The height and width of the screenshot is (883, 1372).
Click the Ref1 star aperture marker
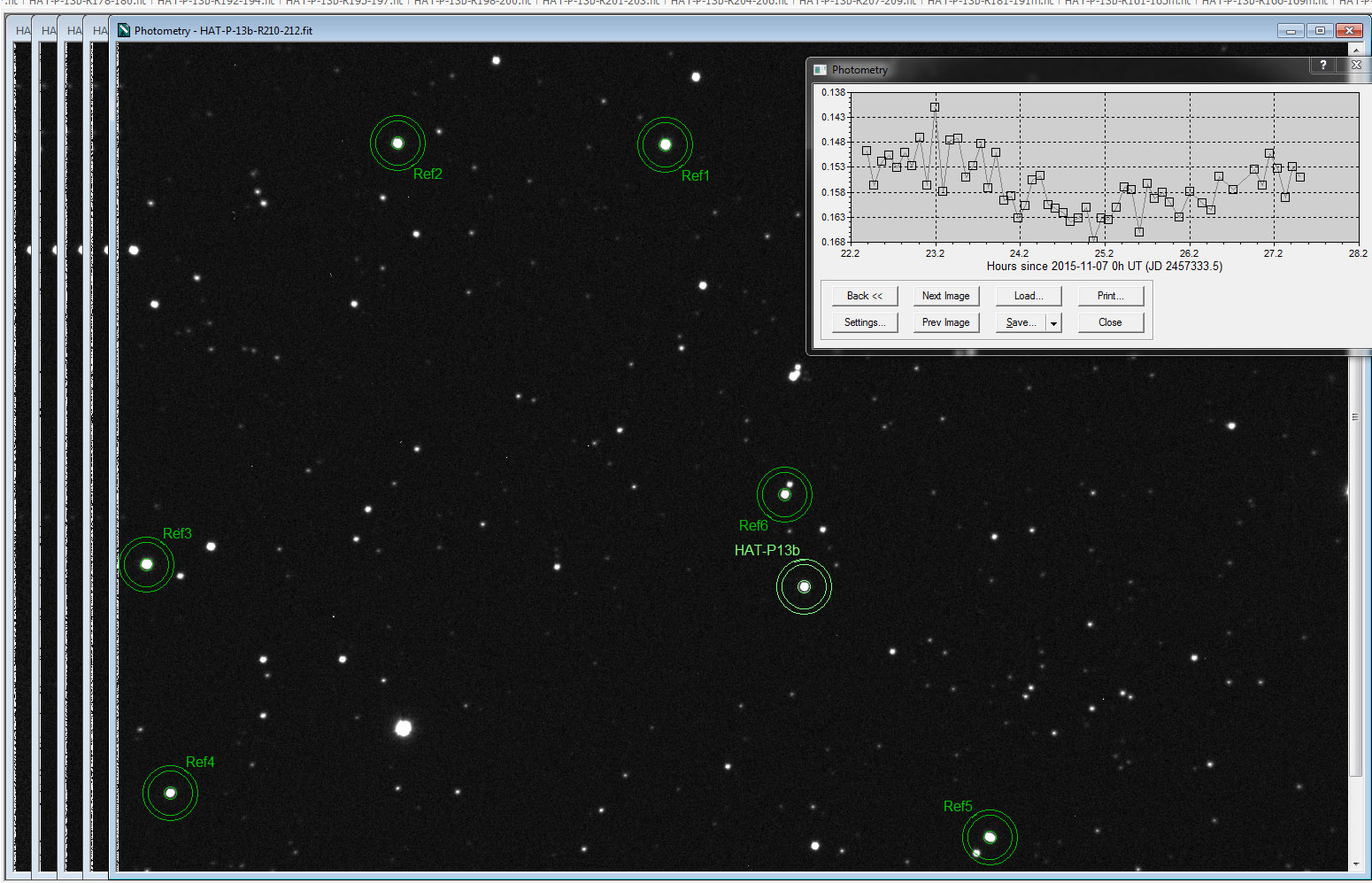point(665,144)
